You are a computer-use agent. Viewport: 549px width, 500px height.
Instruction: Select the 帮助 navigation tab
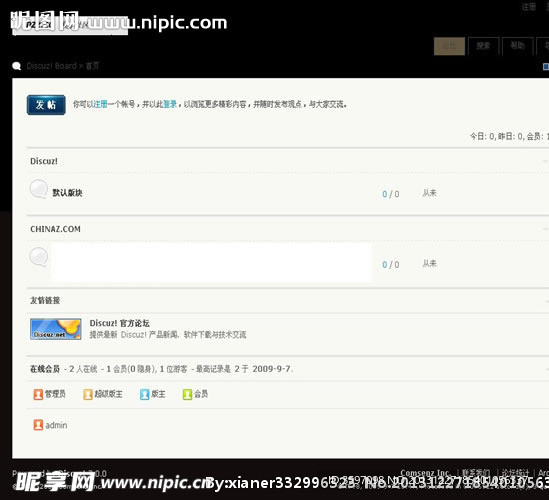tap(517, 46)
